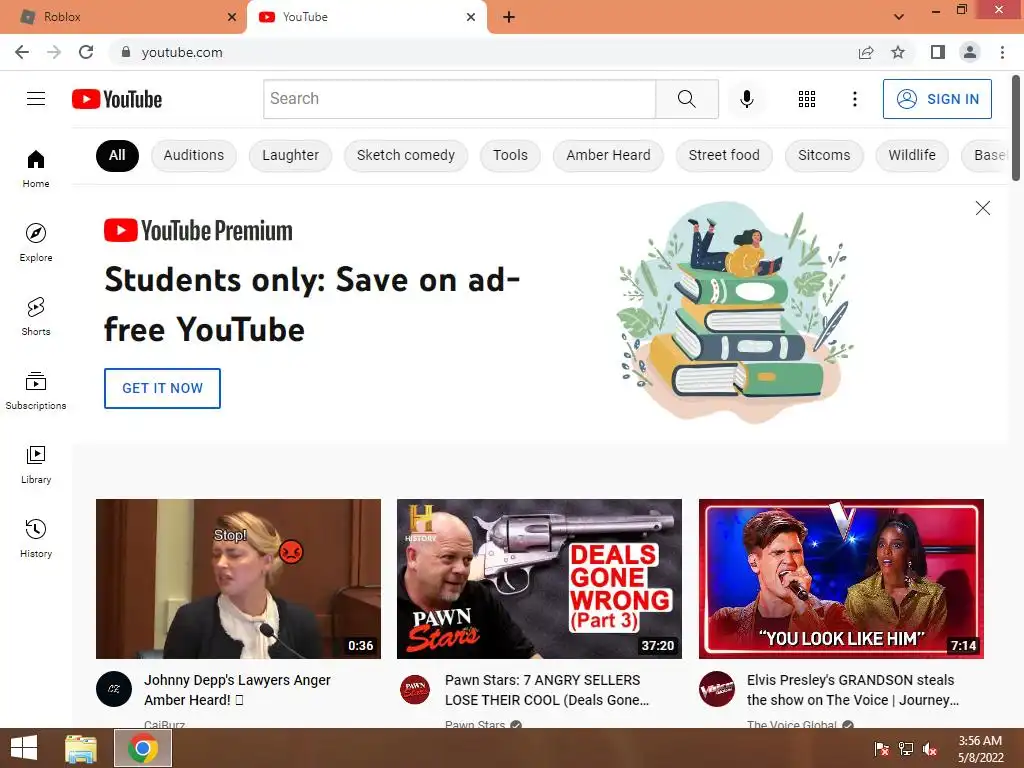Open The Voice Global channel avatar
1024x768 pixels.
tap(716, 689)
